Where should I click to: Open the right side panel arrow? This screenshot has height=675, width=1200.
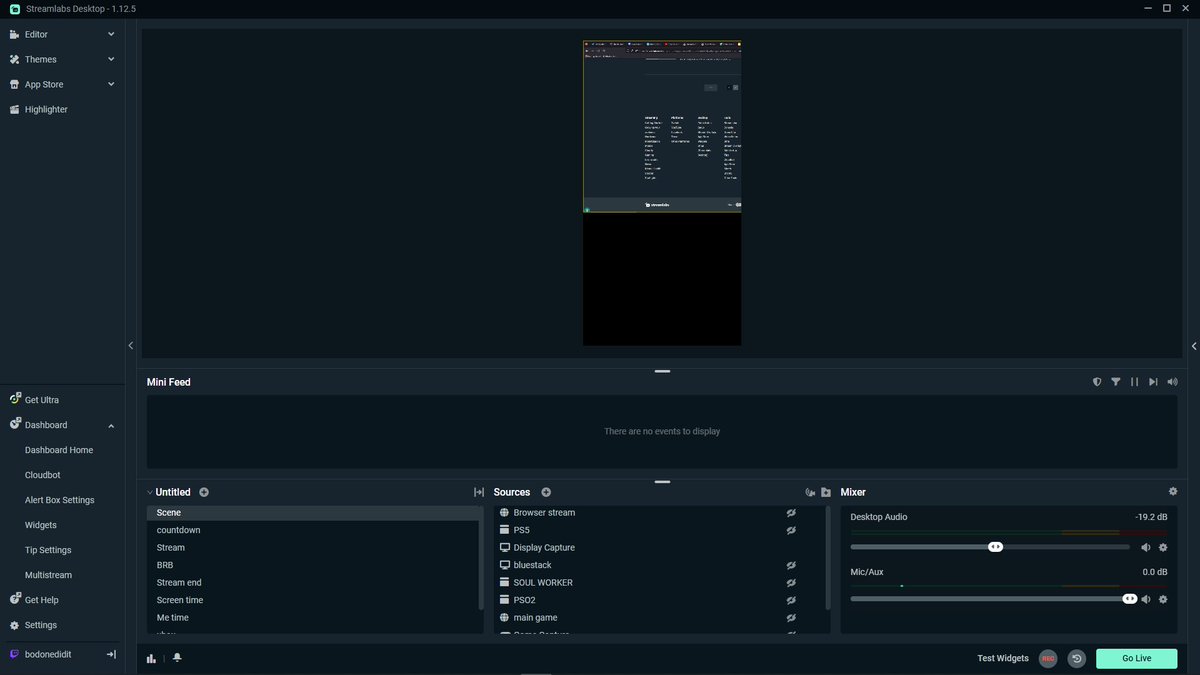[x=1194, y=346]
